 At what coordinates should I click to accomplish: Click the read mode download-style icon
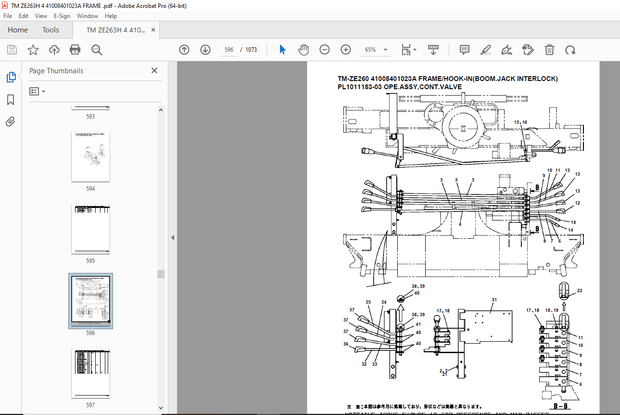(433, 50)
